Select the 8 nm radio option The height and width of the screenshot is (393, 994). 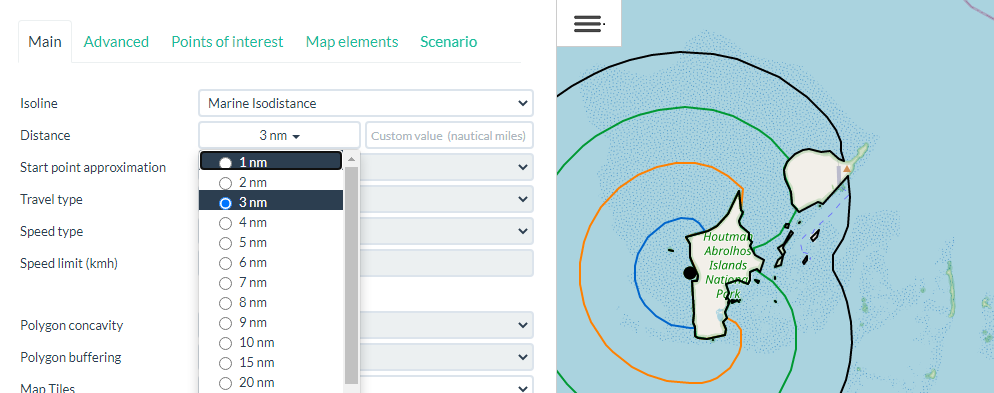pos(225,303)
